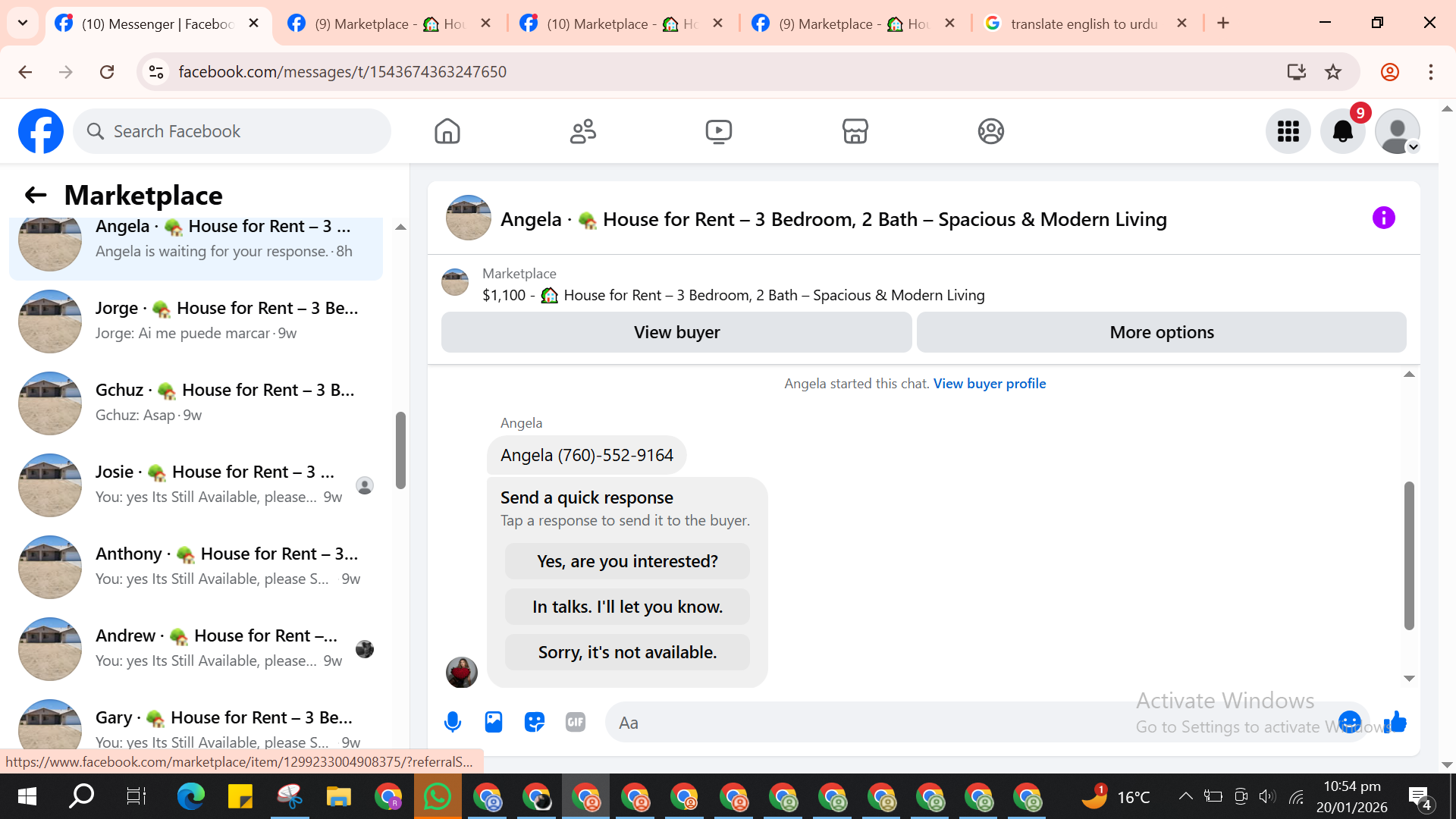The width and height of the screenshot is (1456, 819).
Task: Send 'Yes, are you interested?' quick response
Action: tap(627, 561)
